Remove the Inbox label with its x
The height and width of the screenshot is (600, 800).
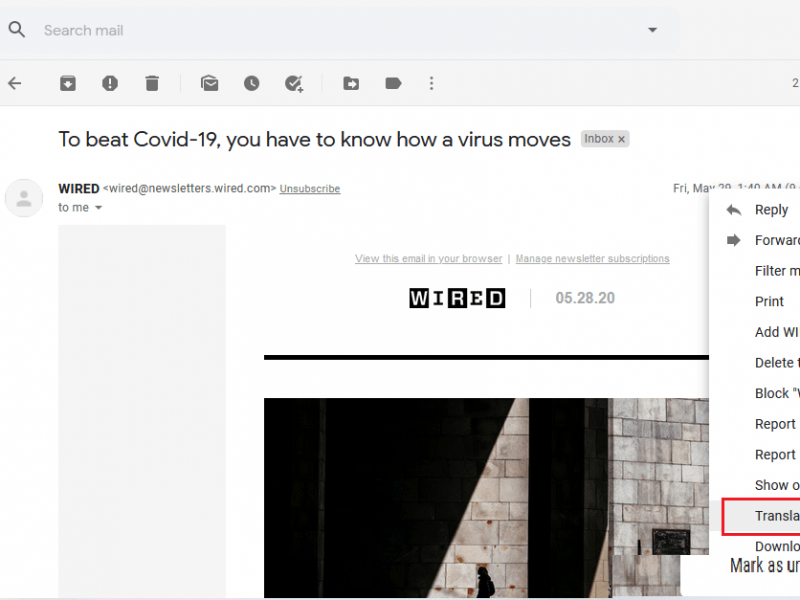(x=621, y=140)
